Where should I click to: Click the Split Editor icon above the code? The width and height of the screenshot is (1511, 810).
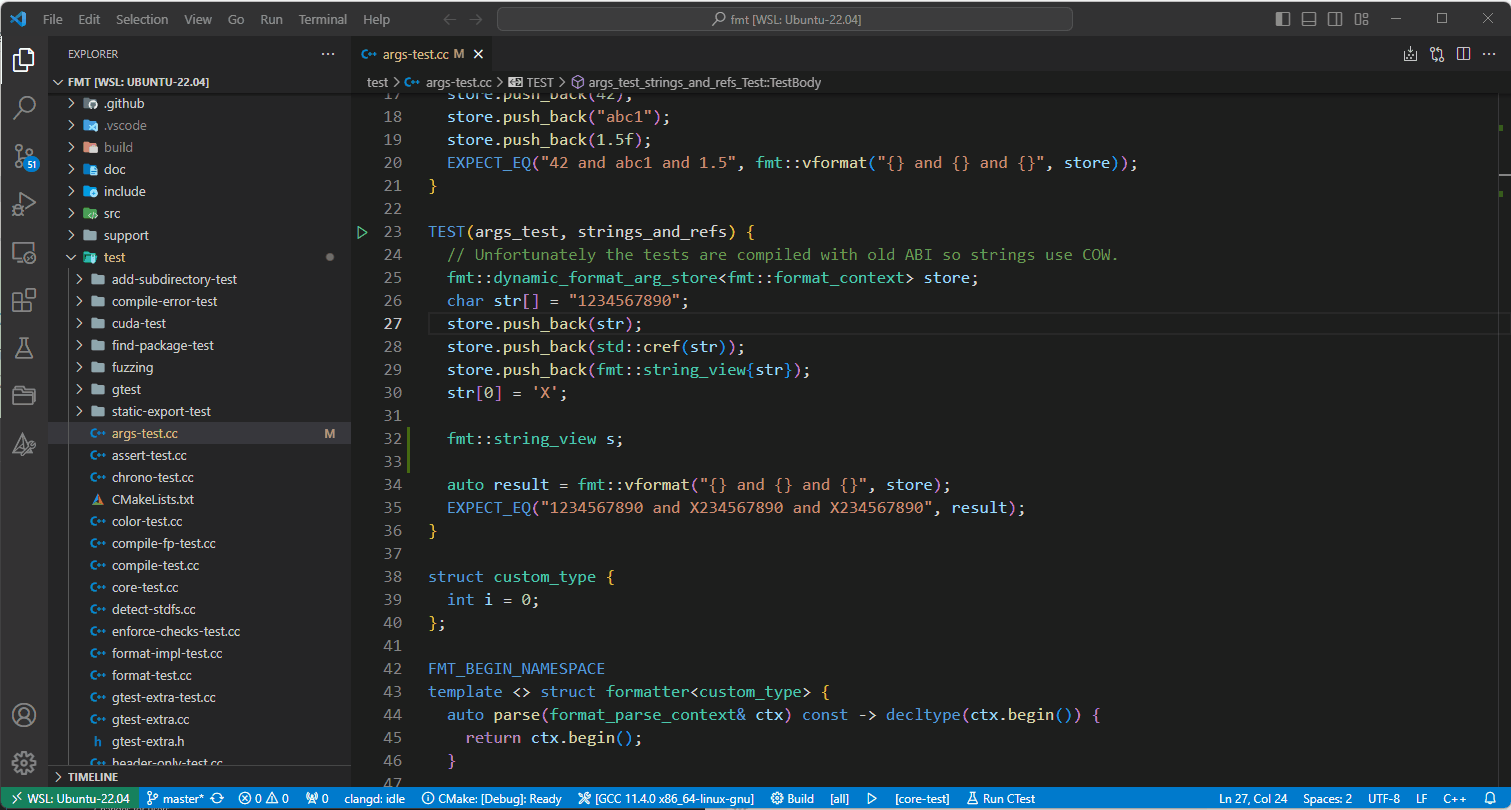(x=1464, y=54)
